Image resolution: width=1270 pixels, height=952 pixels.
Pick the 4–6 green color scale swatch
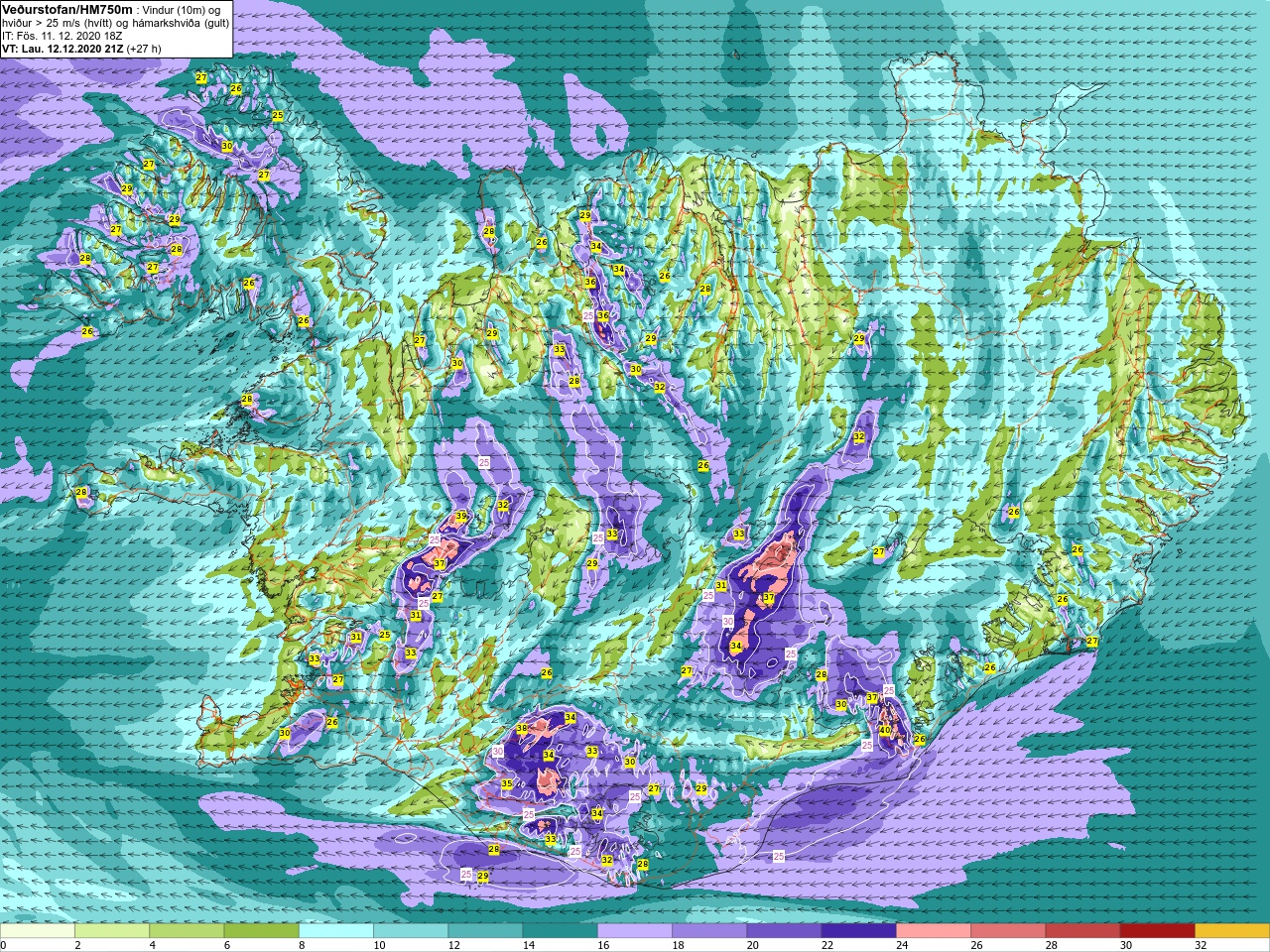[187, 931]
